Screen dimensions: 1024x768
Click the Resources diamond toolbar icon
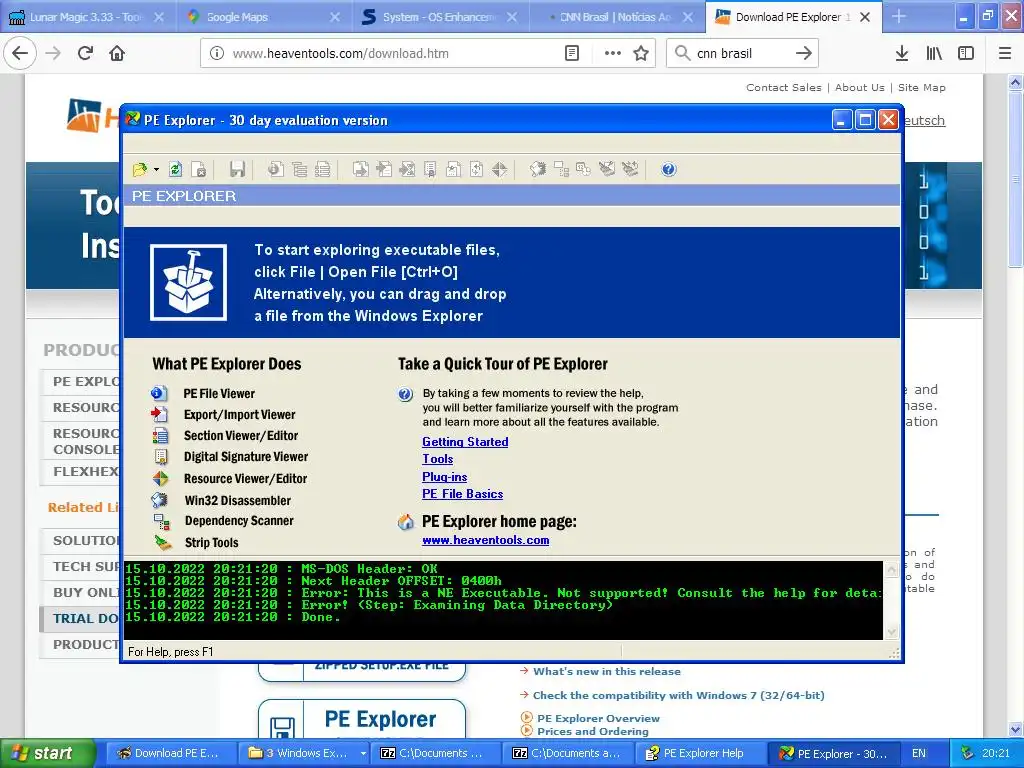[500, 170]
